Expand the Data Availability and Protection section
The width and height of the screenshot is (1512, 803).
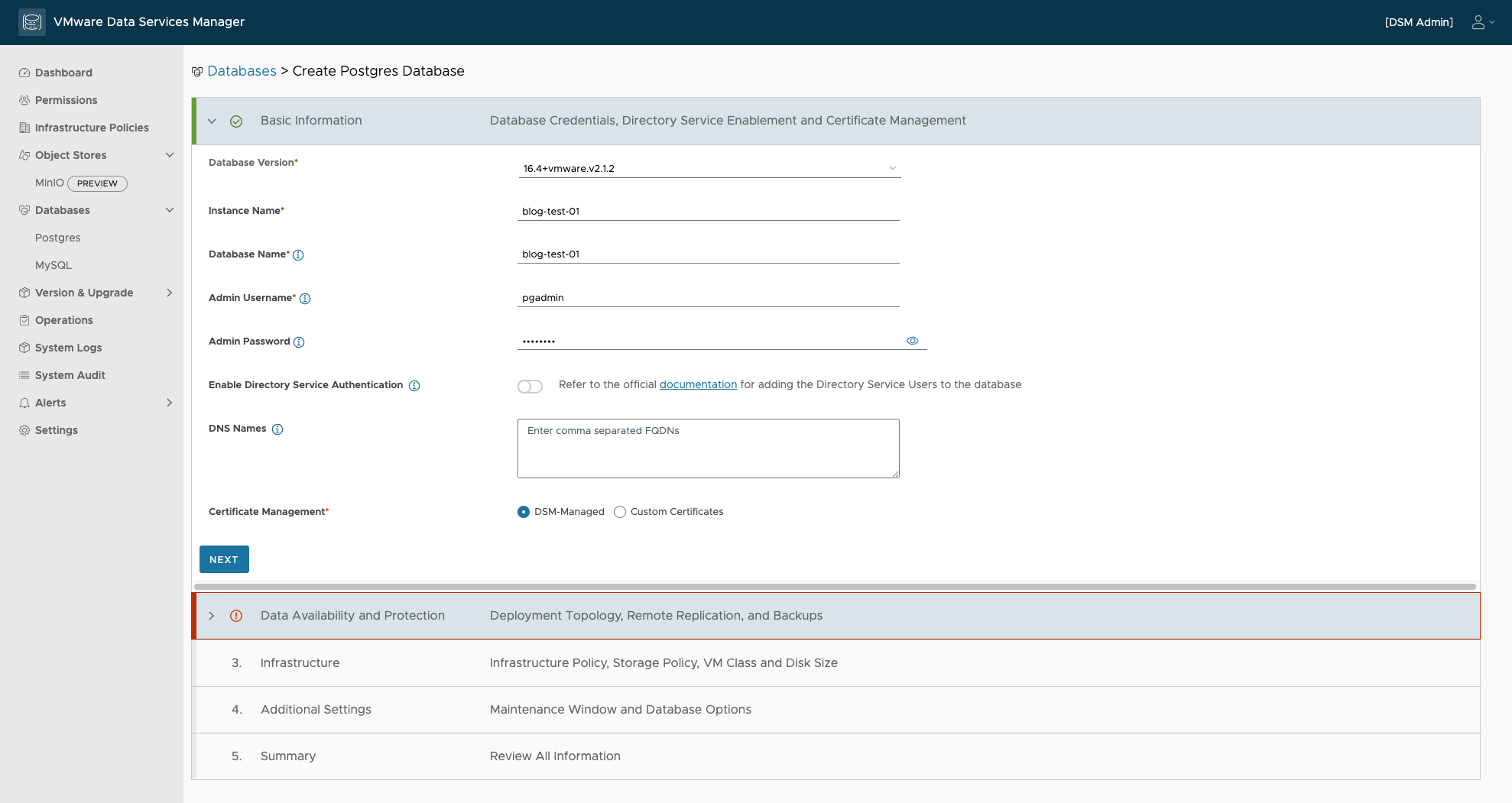point(212,616)
